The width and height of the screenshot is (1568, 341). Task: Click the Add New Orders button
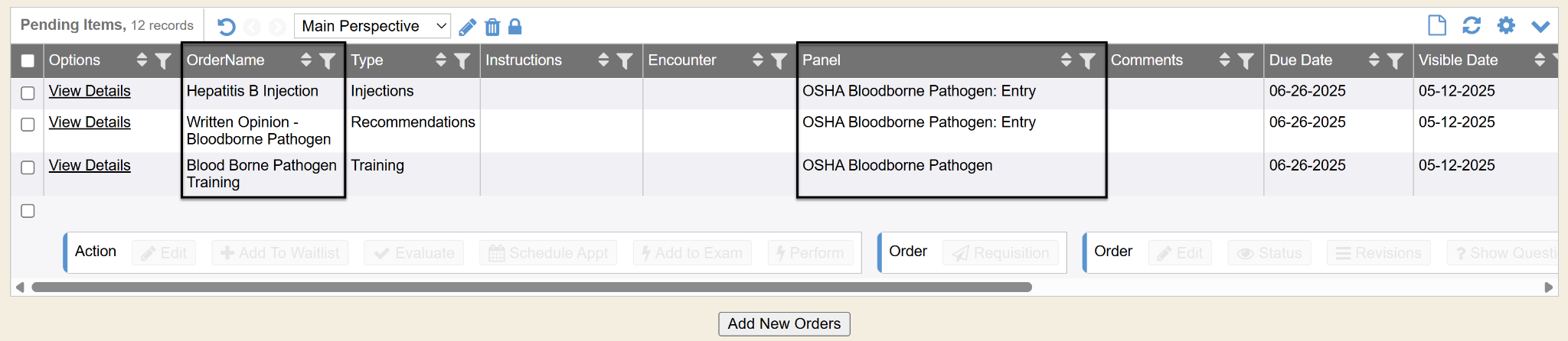784,323
